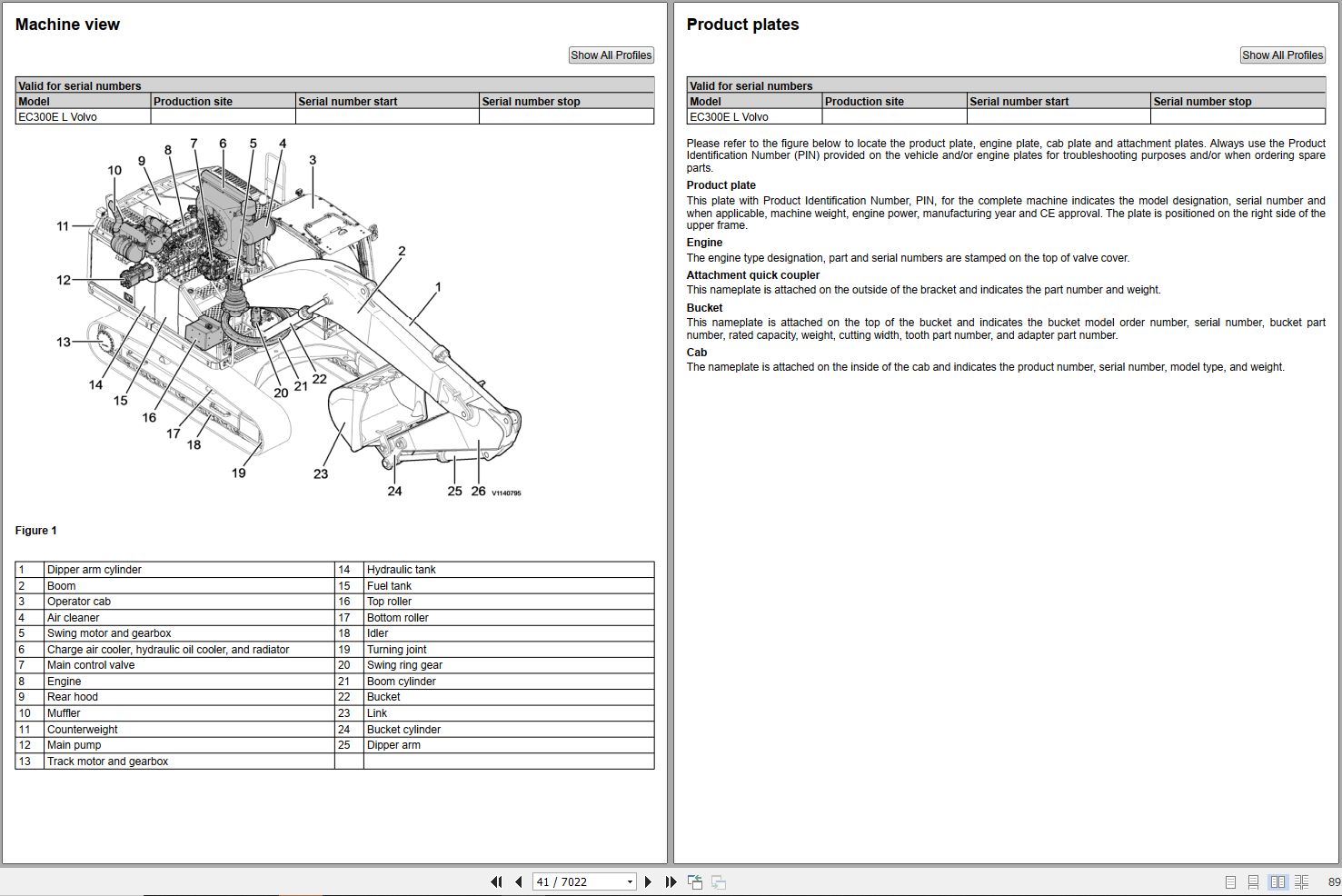
Task: Switch to single page layout
Action: [x=1230, y=882]
